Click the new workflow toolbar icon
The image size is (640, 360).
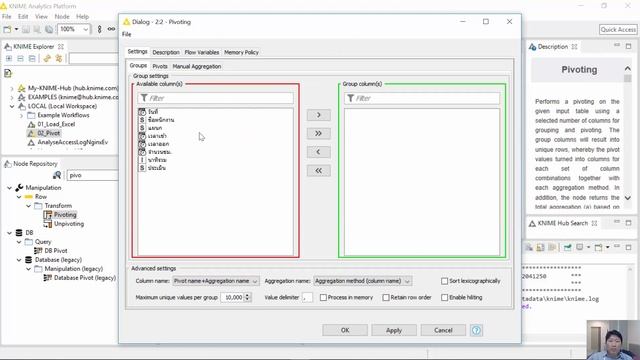(7, 29)
